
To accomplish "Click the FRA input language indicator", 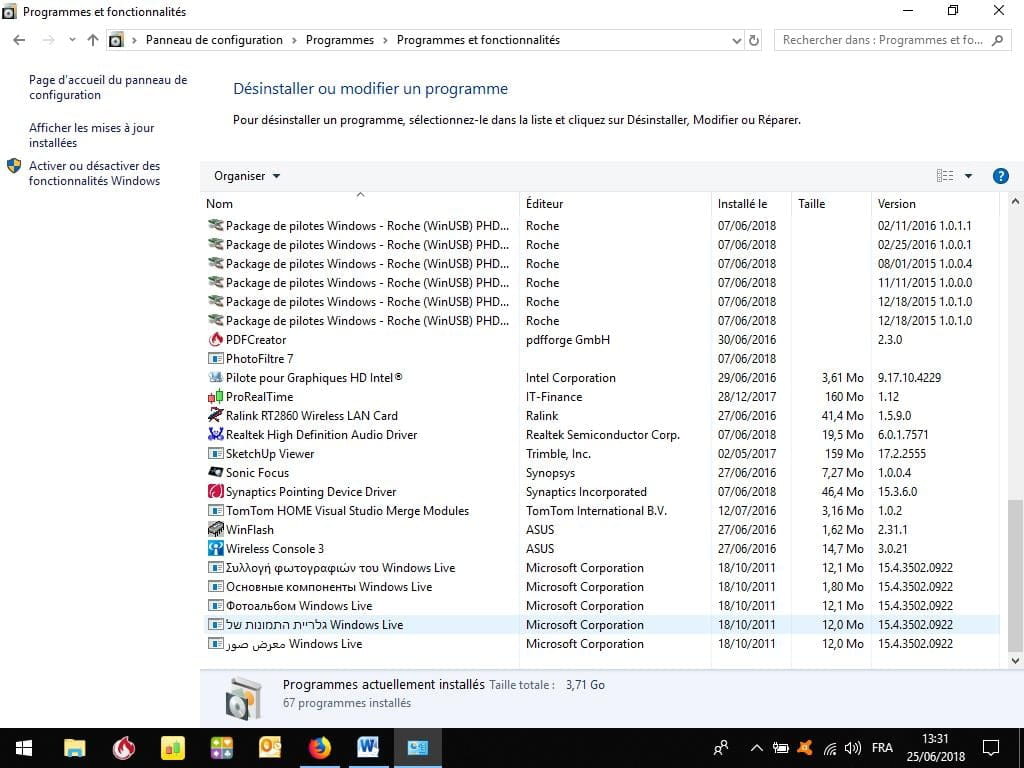I will click(882, 748).
